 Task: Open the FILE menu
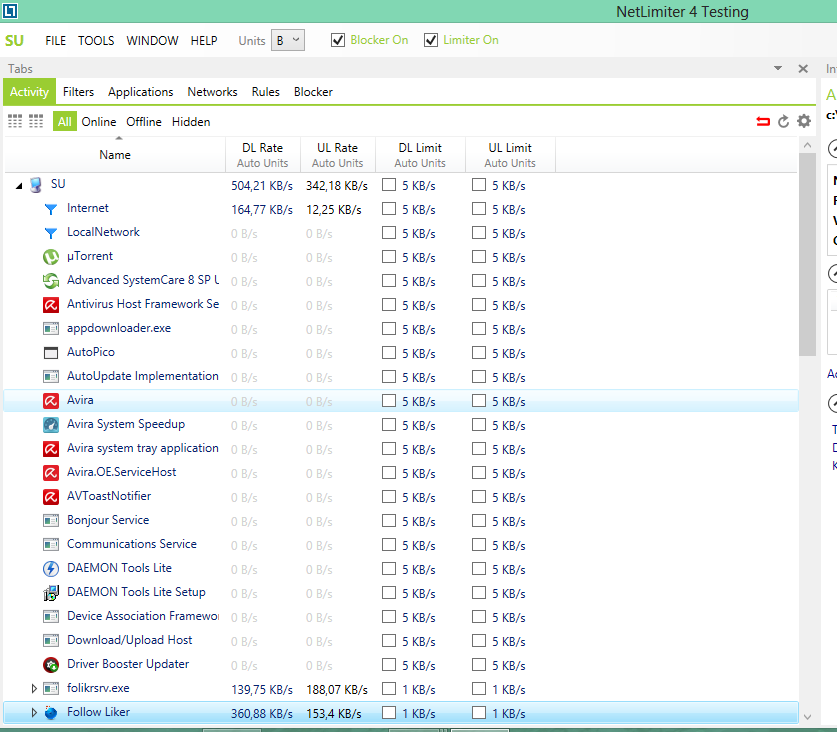click(56, 41)
